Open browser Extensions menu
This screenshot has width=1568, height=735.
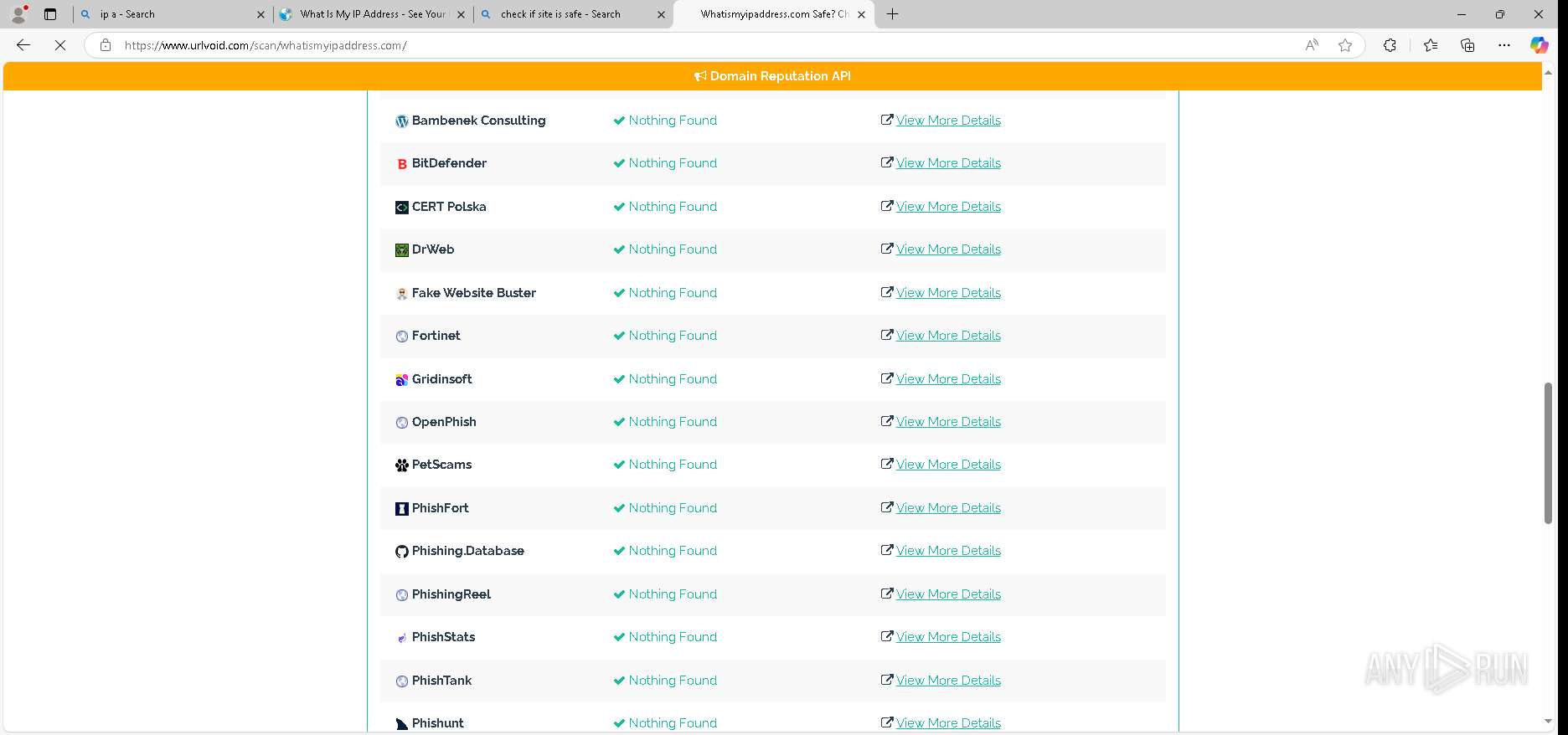click(1390, 45)
